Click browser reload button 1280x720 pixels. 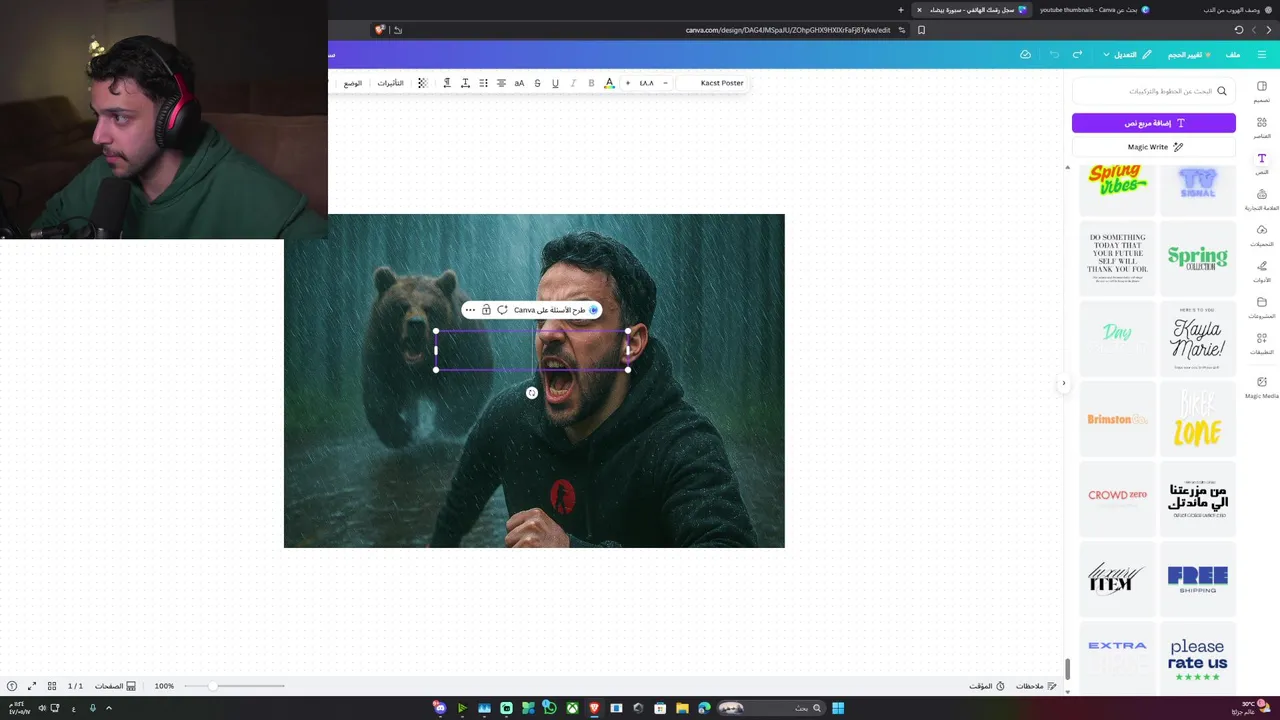point(1239,30)
